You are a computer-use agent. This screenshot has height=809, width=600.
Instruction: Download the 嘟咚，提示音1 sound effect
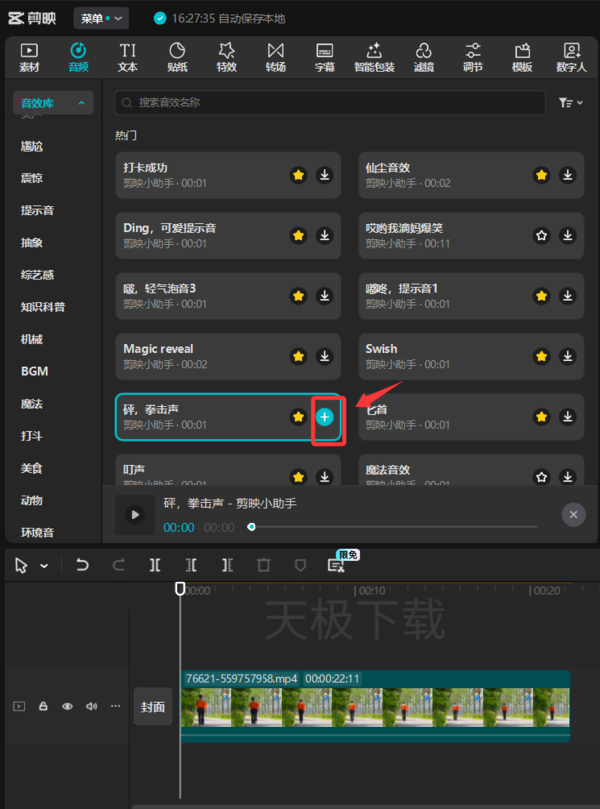(567, 296)
